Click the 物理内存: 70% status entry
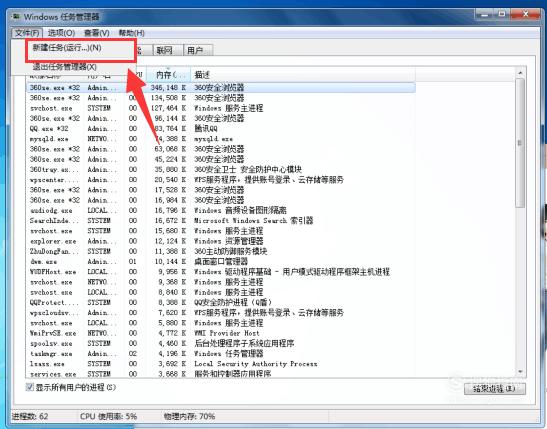This screenshot has width=547, height=429. [x=189, y=416]
